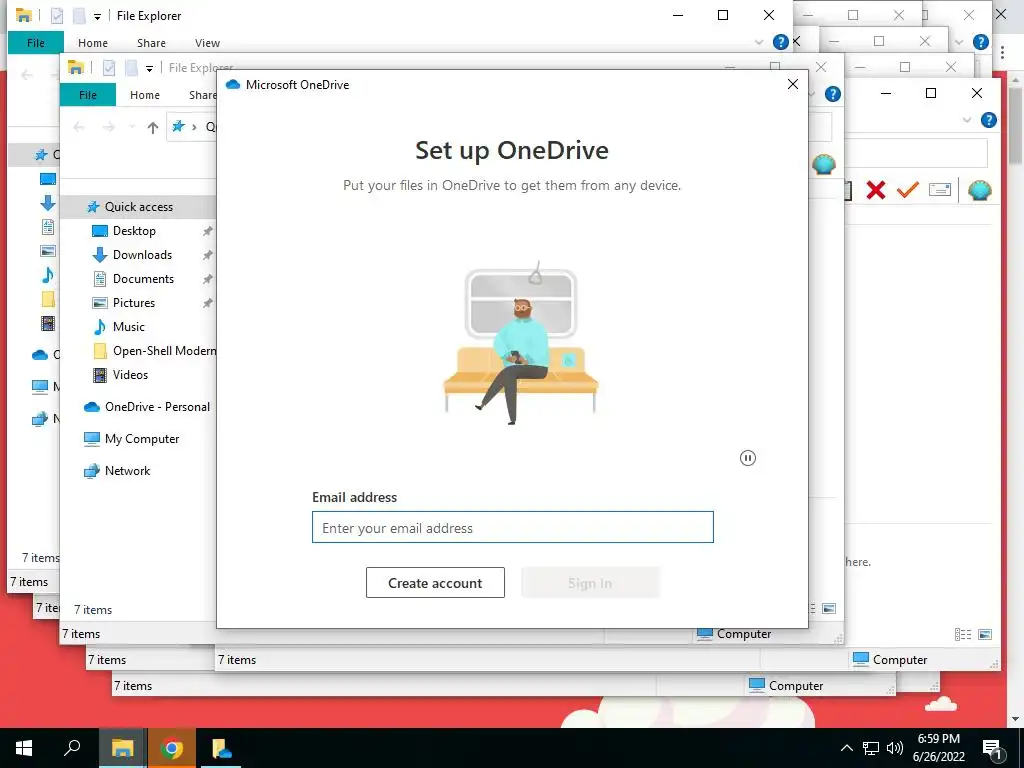Select Videos in the navigation pane
The height and width of the screenshot is (768, 1024).
[130, 375]
